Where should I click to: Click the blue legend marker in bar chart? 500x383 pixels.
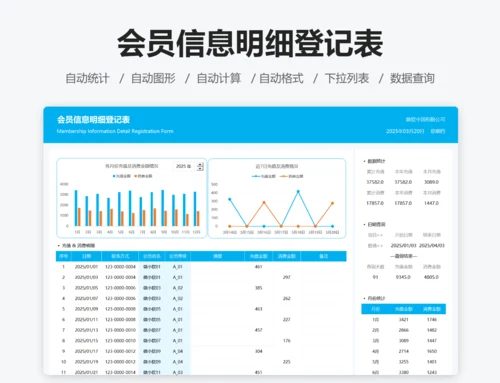tap(114, 176)
